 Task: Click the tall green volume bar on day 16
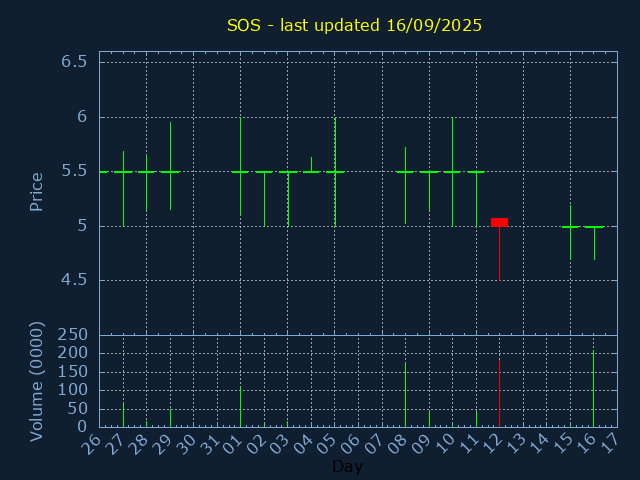[x=593, y=389]
